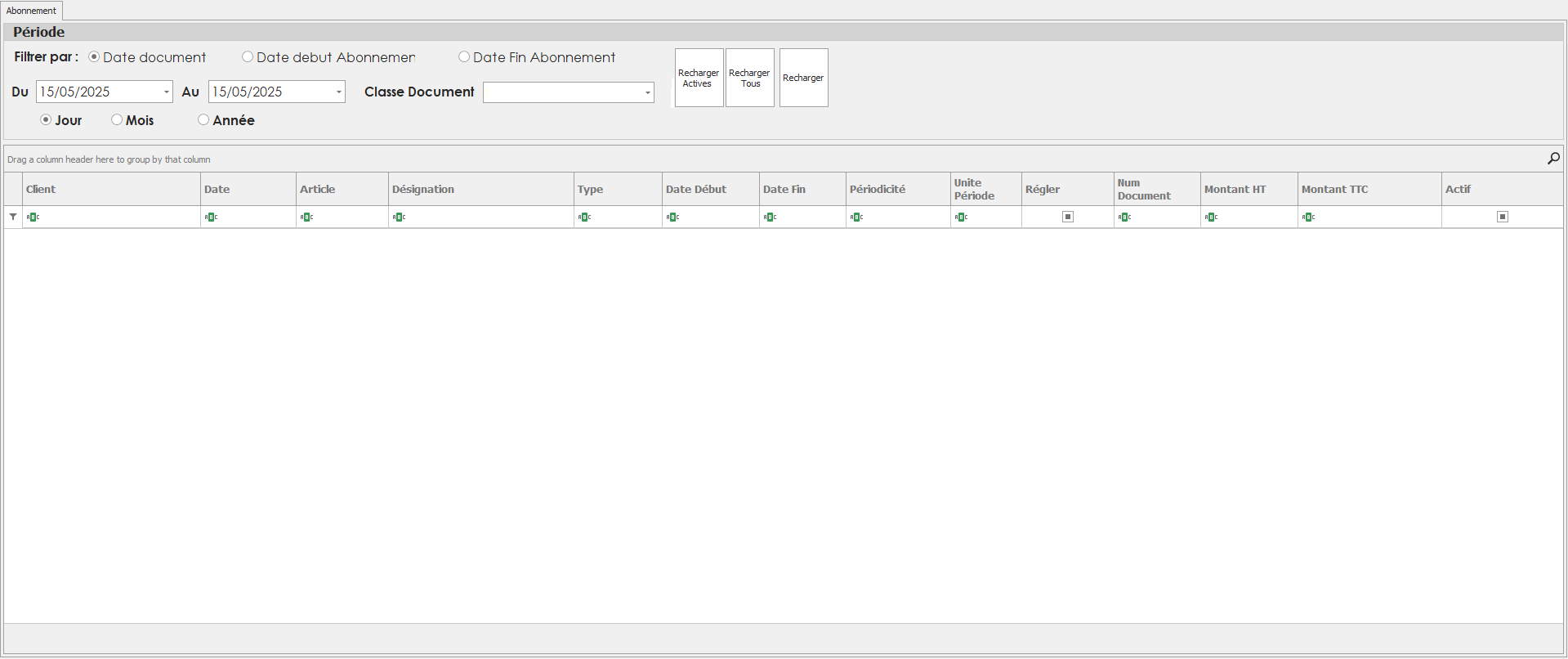The height and width of the screenshot is (659, 1568).
Task: Open the Classe Document dropdown
Action: point(648,93)
